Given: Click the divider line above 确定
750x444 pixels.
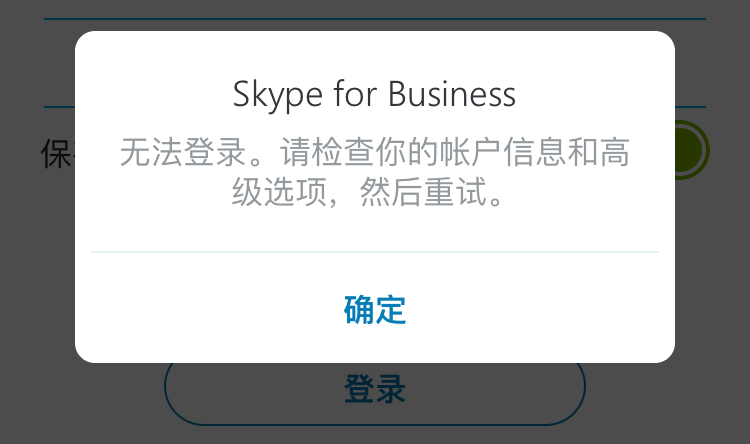Looking at the screenshot, I should (374, 252).
